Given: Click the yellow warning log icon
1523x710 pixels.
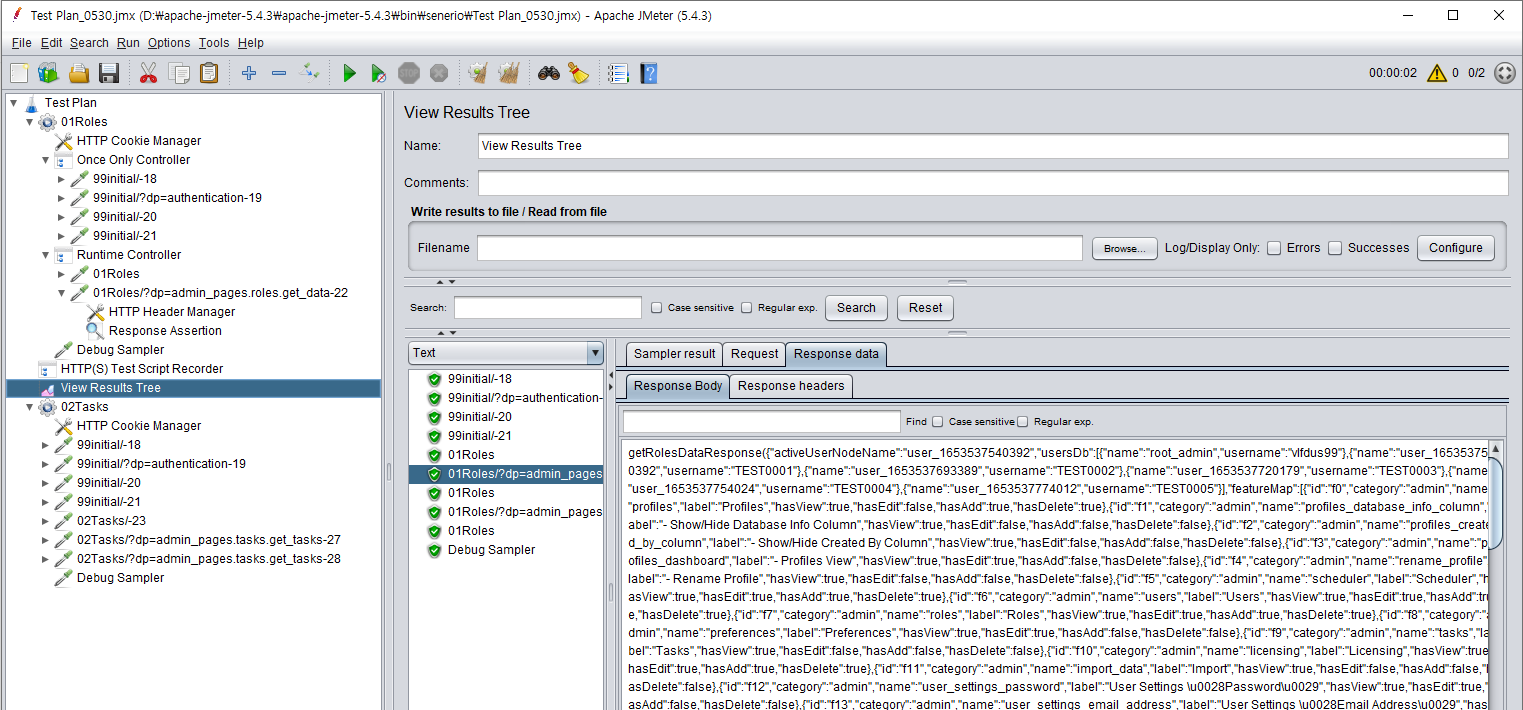Looking at the screenshot, I should coord(1436,73).
